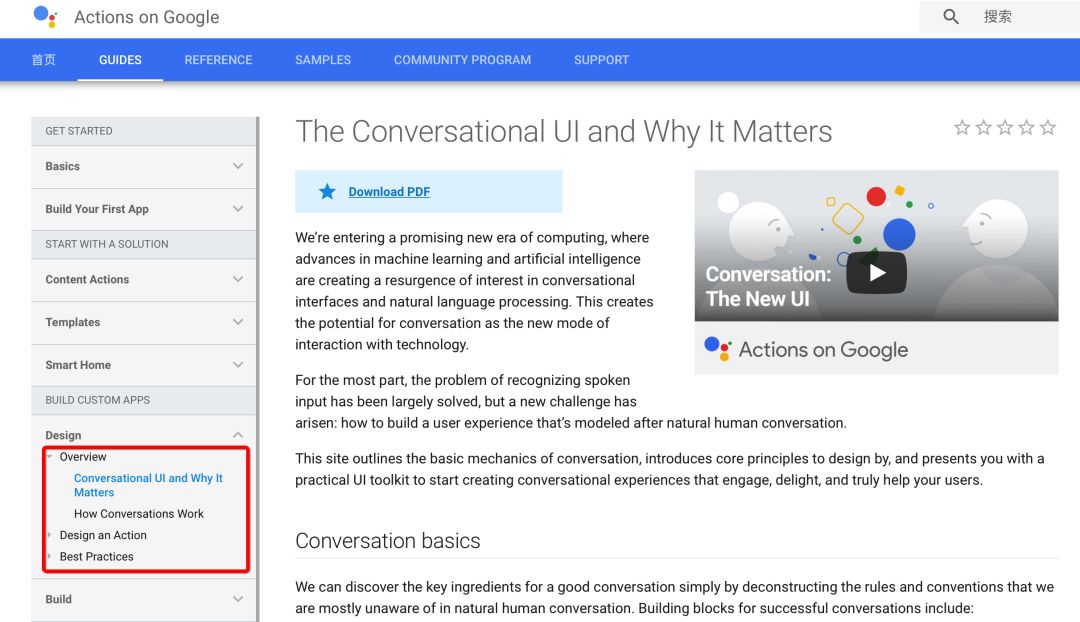Click the Conversation basics heading
The height and width of the screenshot is (622, 1080).
pos(388,541)
